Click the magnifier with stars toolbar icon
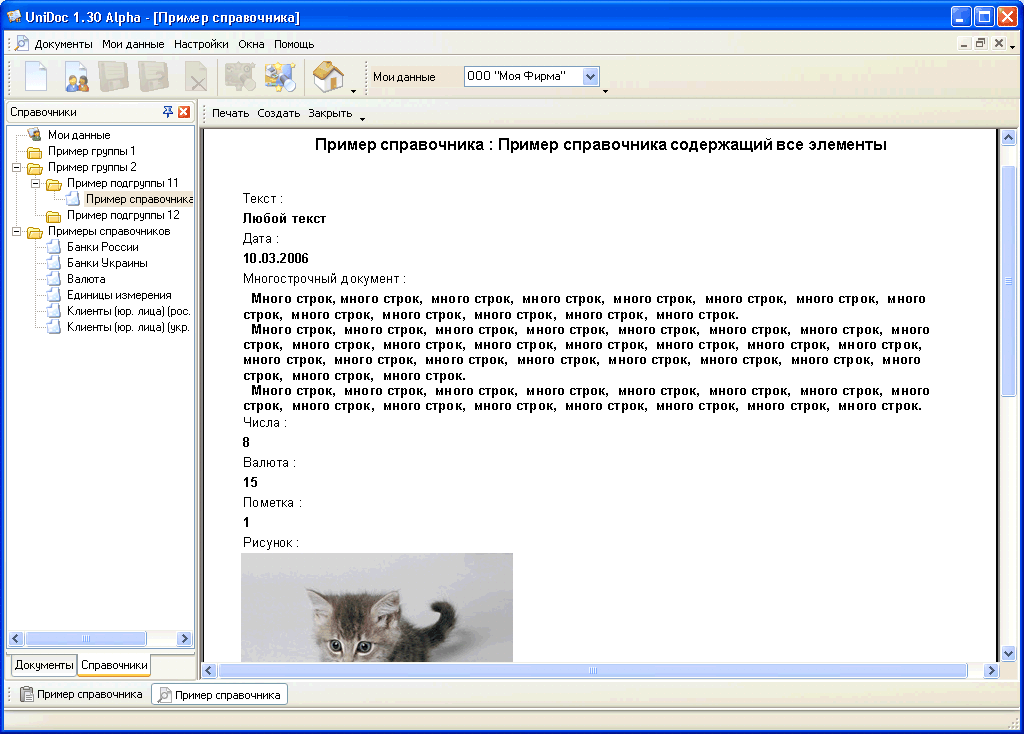This screenshot has height=734, width=1024. (x=280, y=77)
